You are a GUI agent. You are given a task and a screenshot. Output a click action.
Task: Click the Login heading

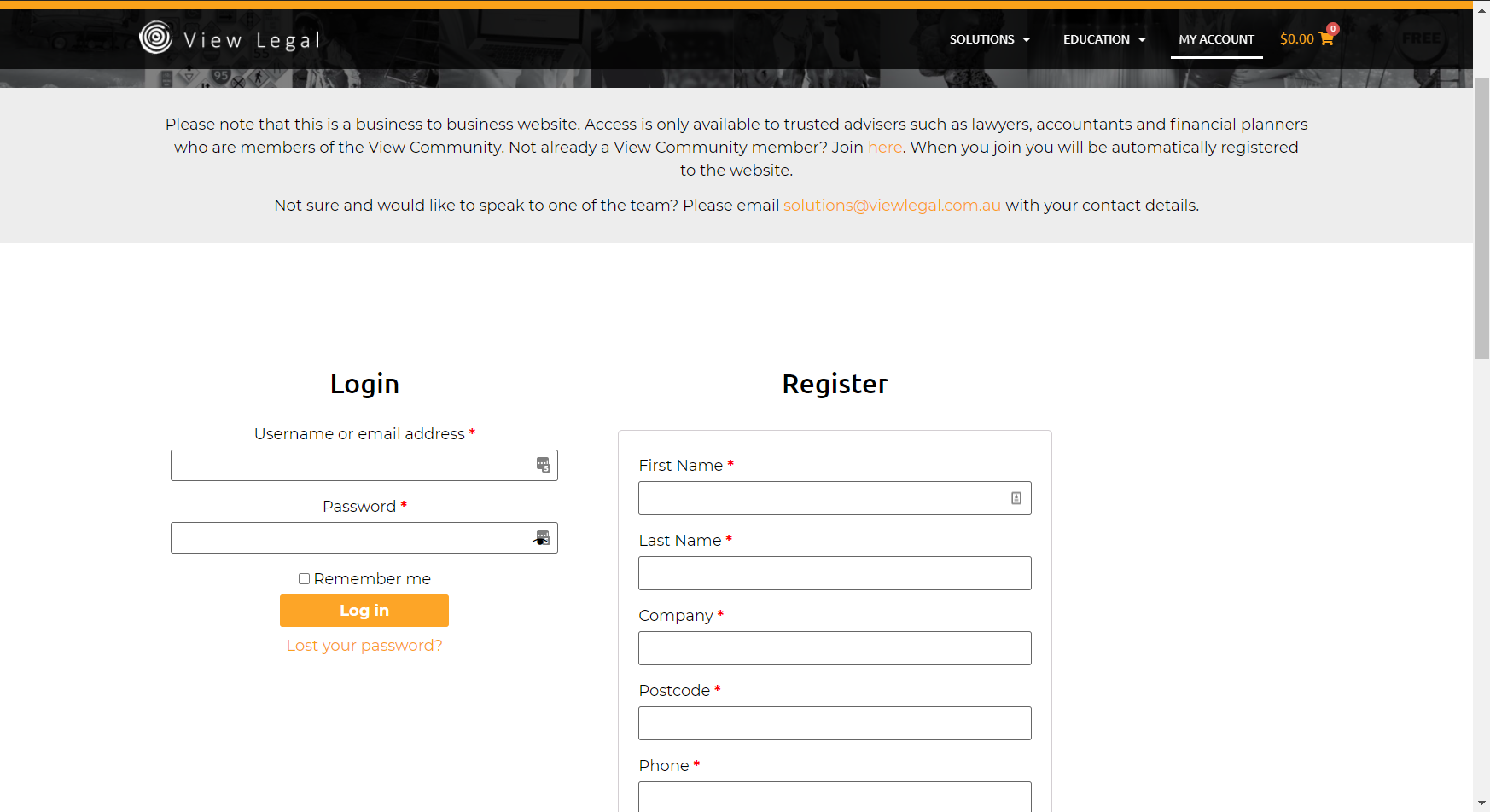(364, 384)
